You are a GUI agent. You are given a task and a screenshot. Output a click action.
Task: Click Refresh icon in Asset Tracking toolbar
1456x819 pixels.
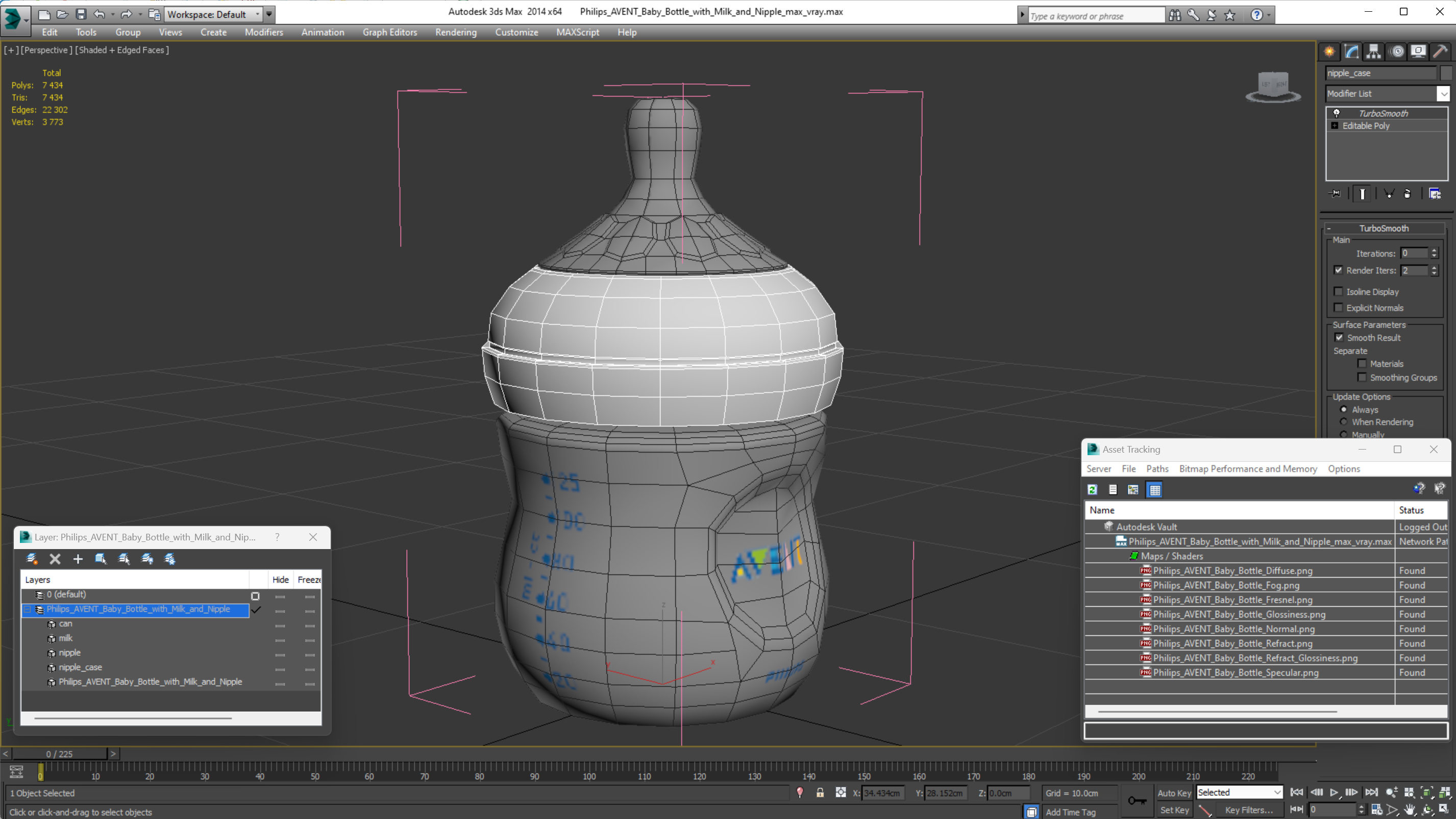[1092, 489]
